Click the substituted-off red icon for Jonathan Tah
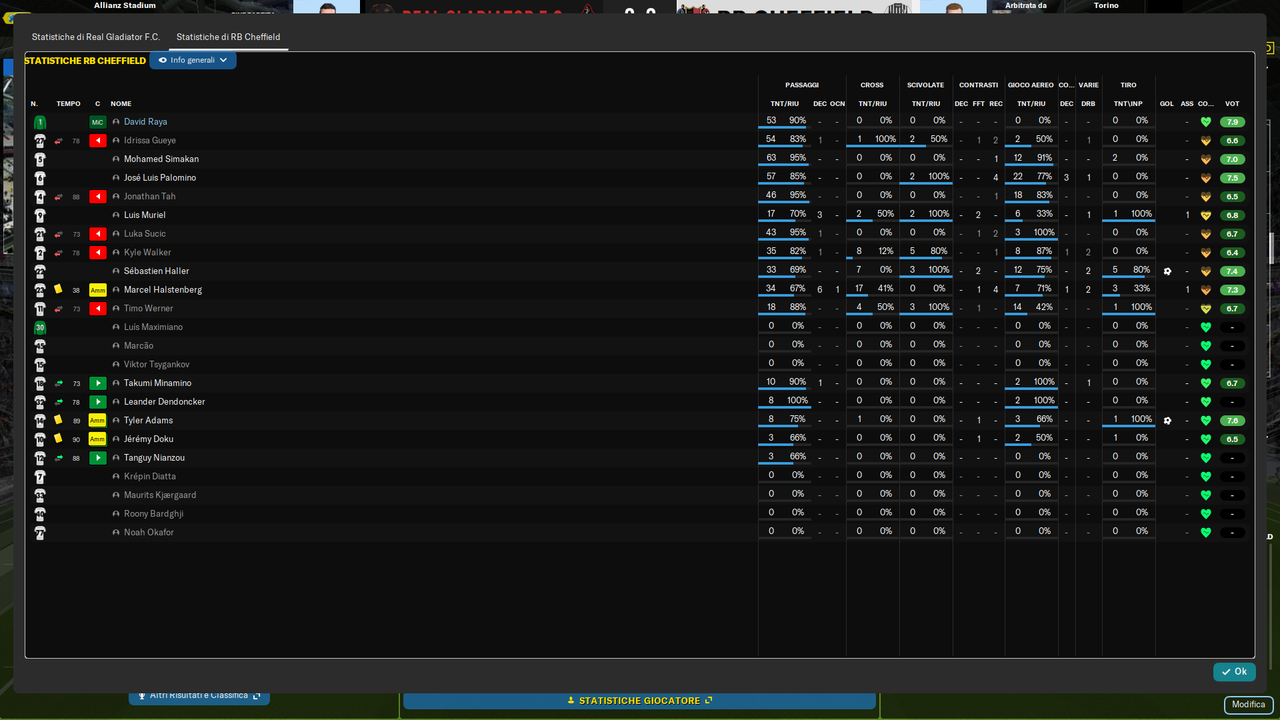The image size is (1280, 720). pyautogui.click(x=98, y=197)
